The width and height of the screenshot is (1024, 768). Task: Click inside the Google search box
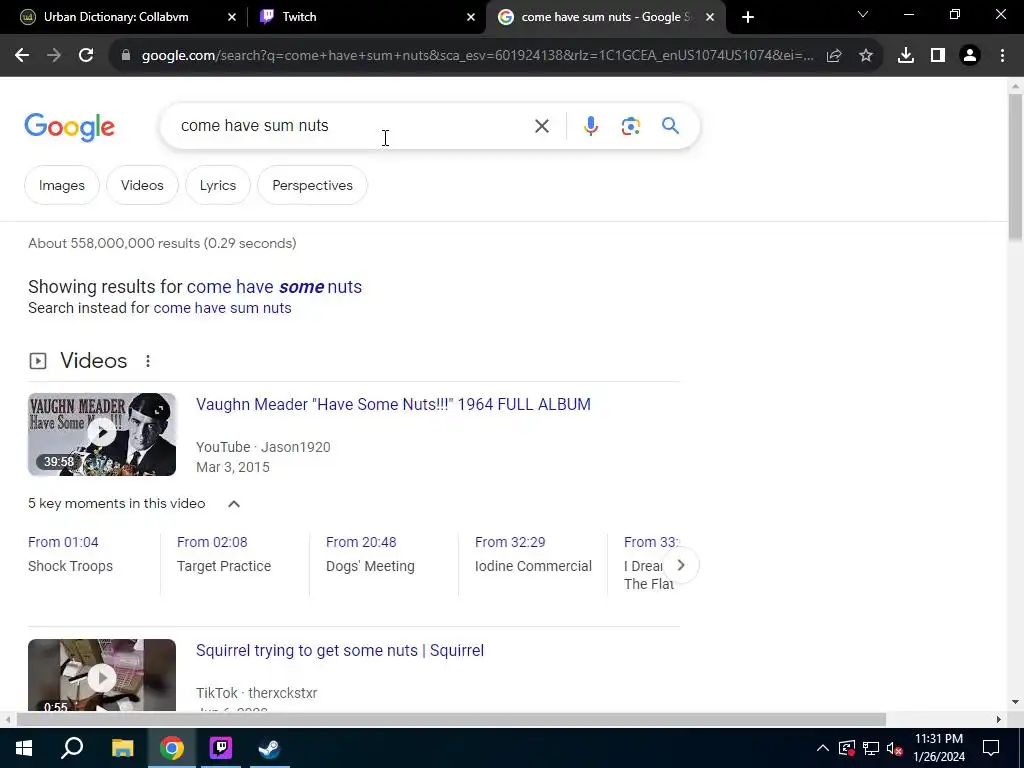click(353, 126)
